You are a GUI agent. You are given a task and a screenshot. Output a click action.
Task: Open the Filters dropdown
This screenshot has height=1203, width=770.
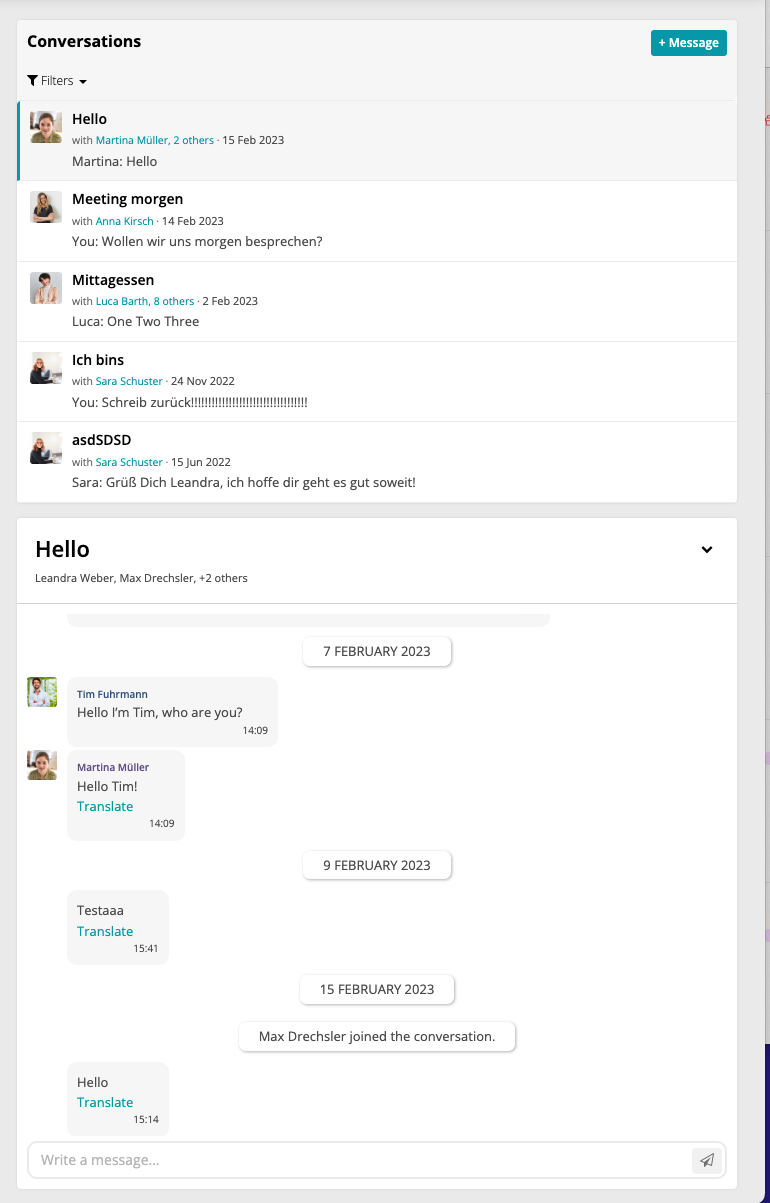(x=57, y=80)
